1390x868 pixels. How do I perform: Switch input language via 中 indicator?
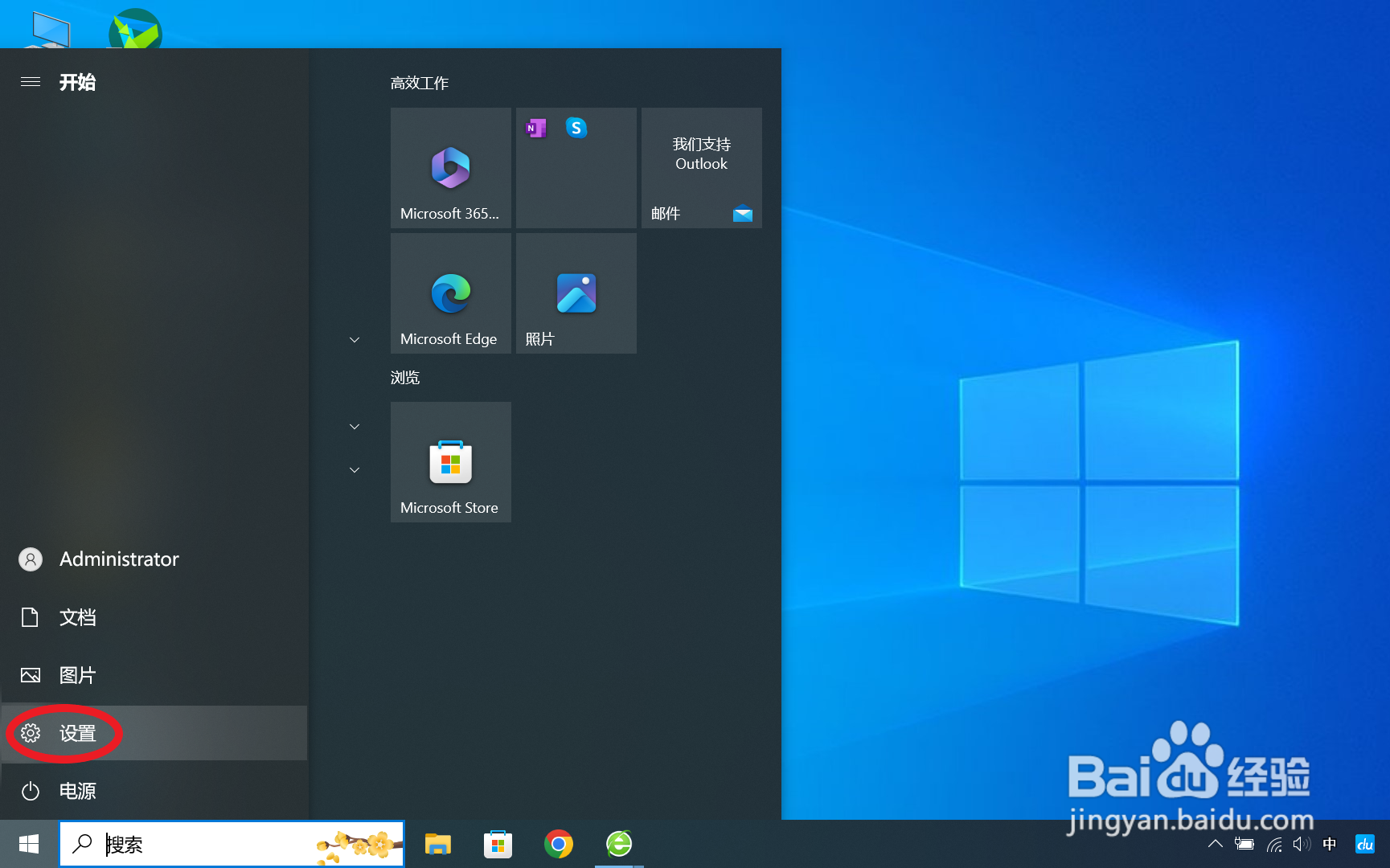point(1330,844)
